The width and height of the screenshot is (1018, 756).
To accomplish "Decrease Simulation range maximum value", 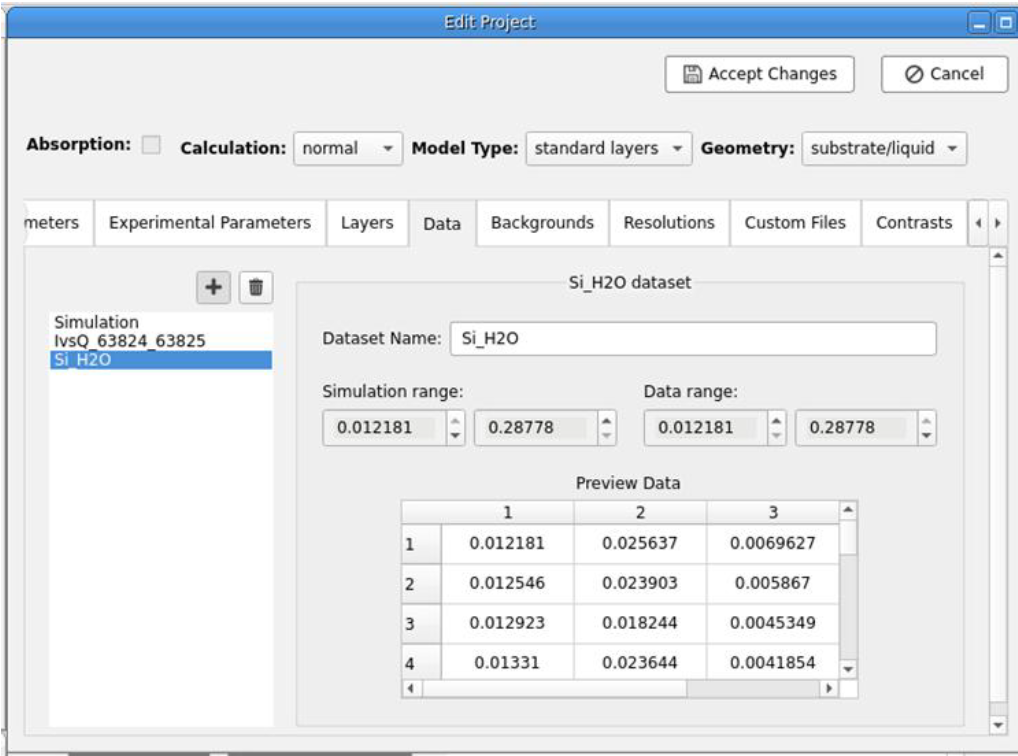I will 606,436.
